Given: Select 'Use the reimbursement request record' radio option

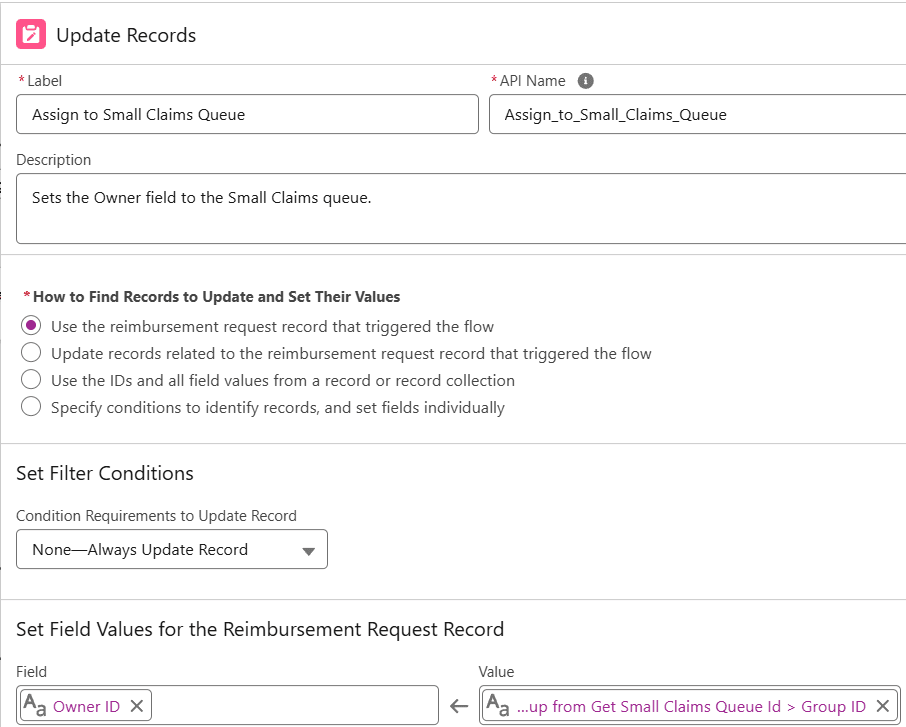Looking at the screenshot, I should 32,326.
